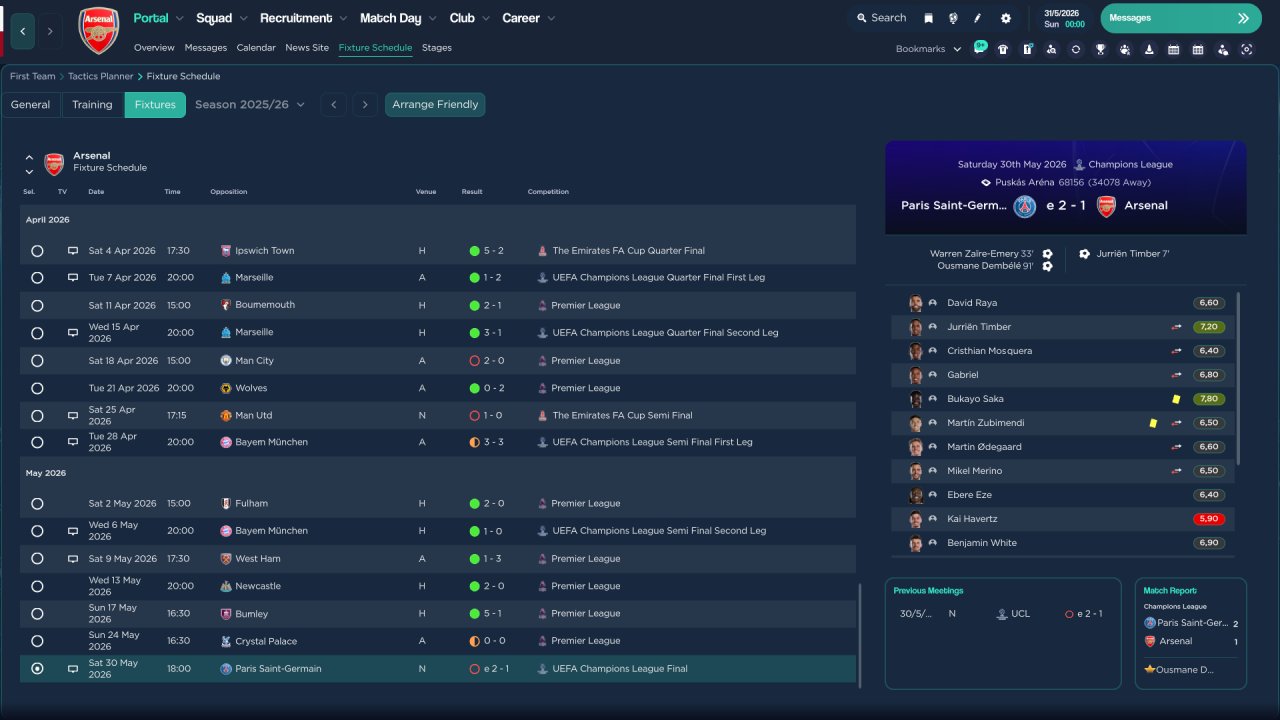Open the chat notifications icon with 9+ badge

979,49
